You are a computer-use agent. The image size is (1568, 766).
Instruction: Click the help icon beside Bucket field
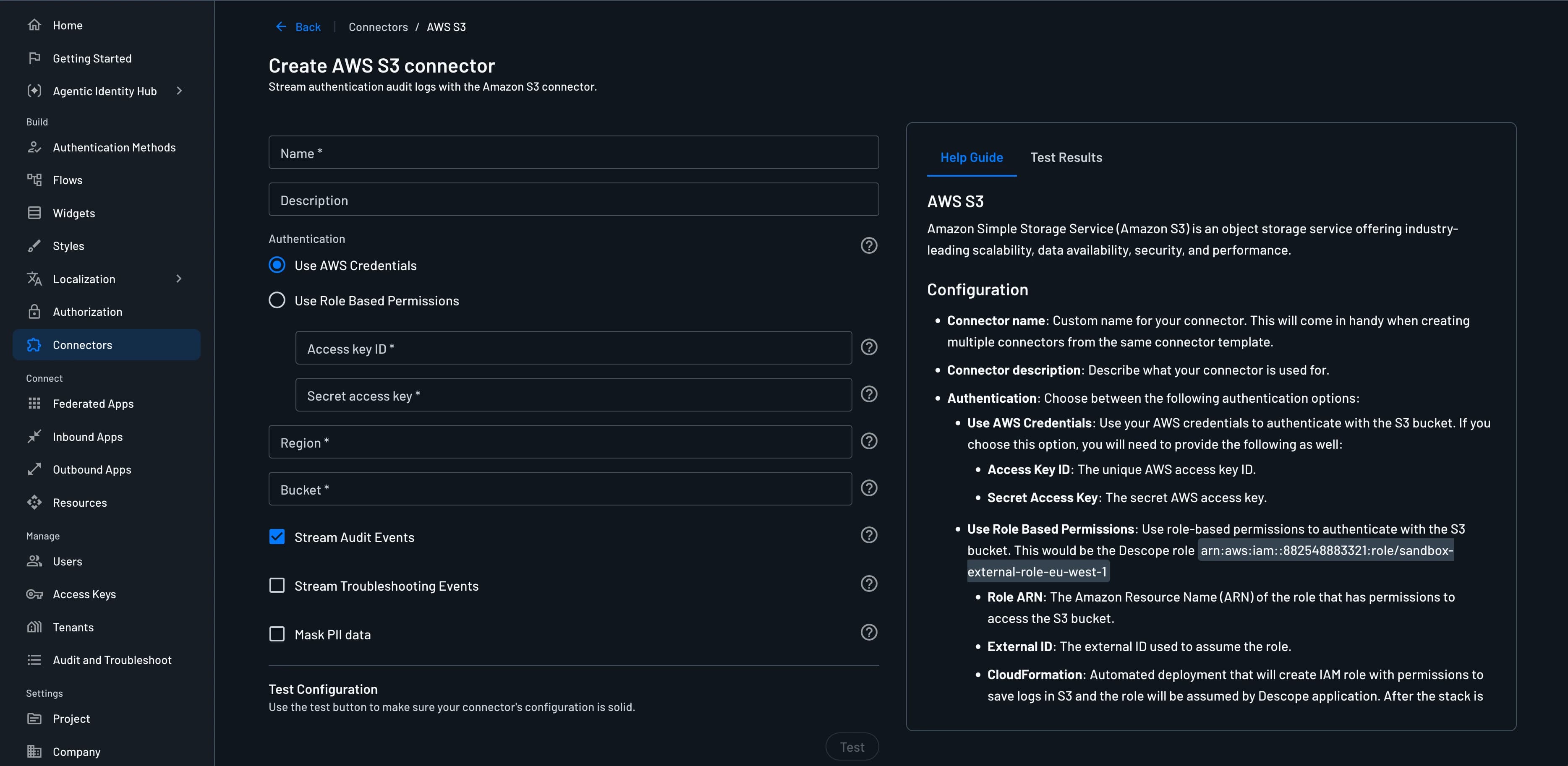(869, 488)
